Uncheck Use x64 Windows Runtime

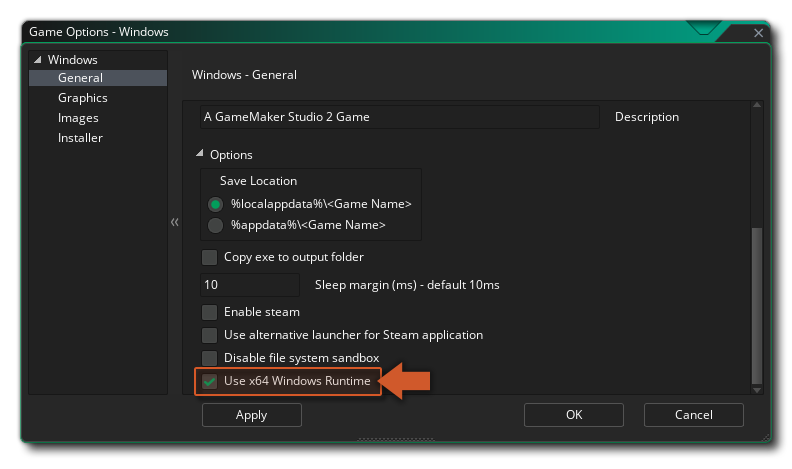209,381
